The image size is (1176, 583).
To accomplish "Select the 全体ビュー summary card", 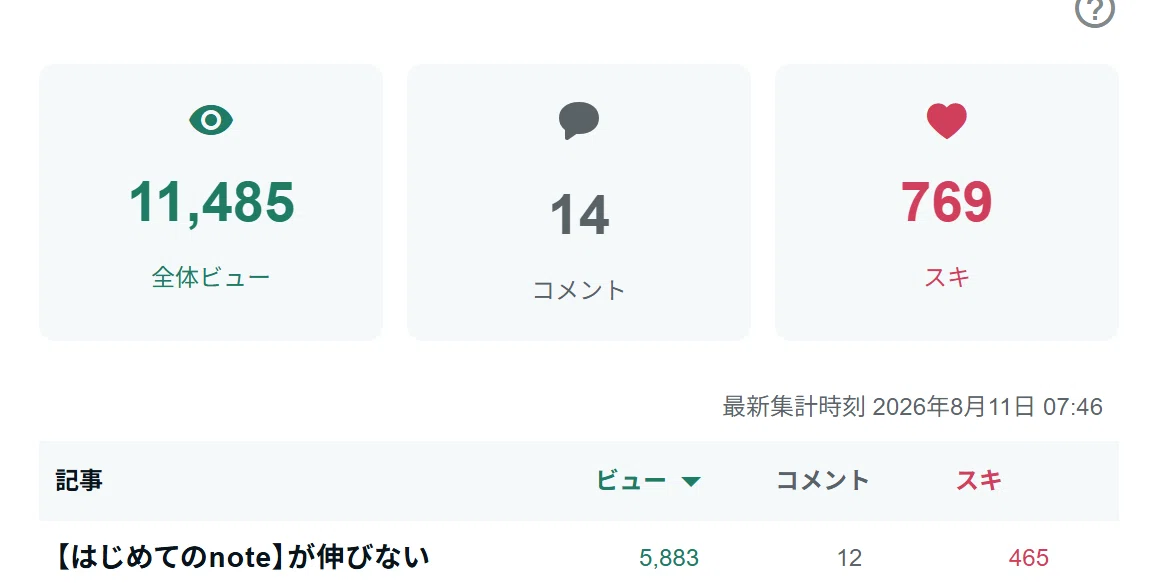I will (x=211, y=202).
